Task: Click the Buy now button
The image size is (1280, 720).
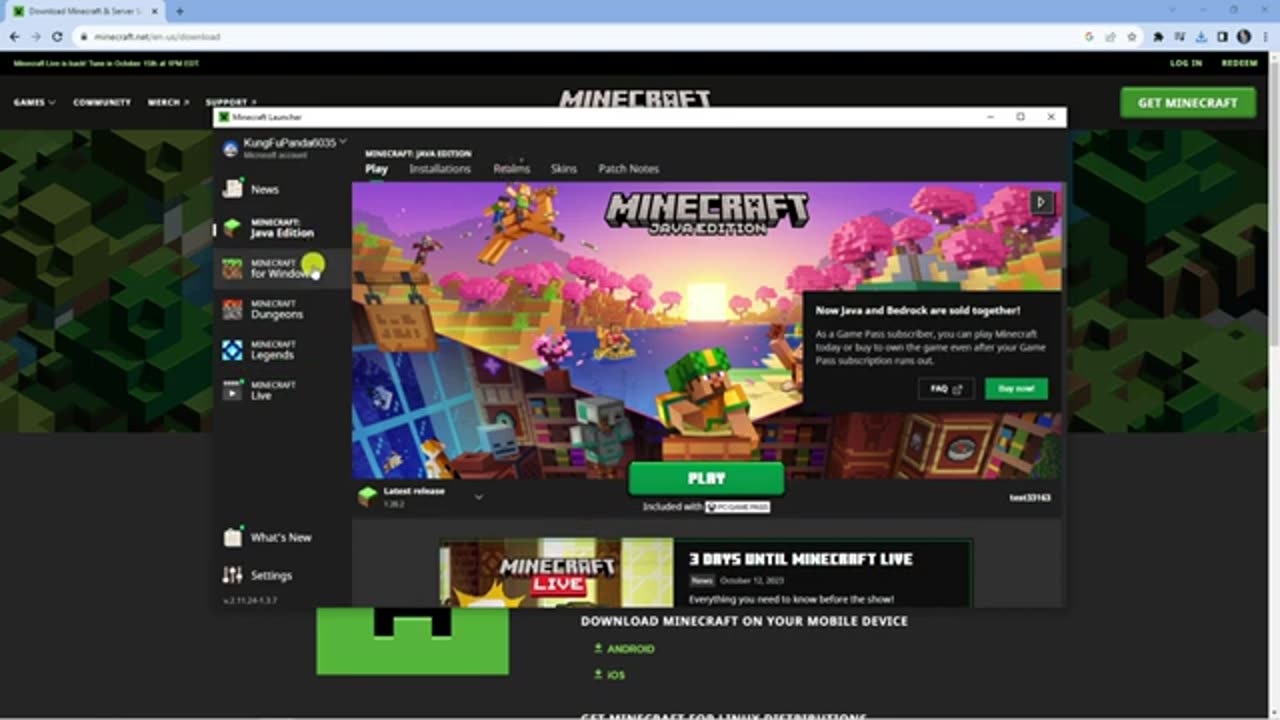Action: click(x=1016, y=388)
